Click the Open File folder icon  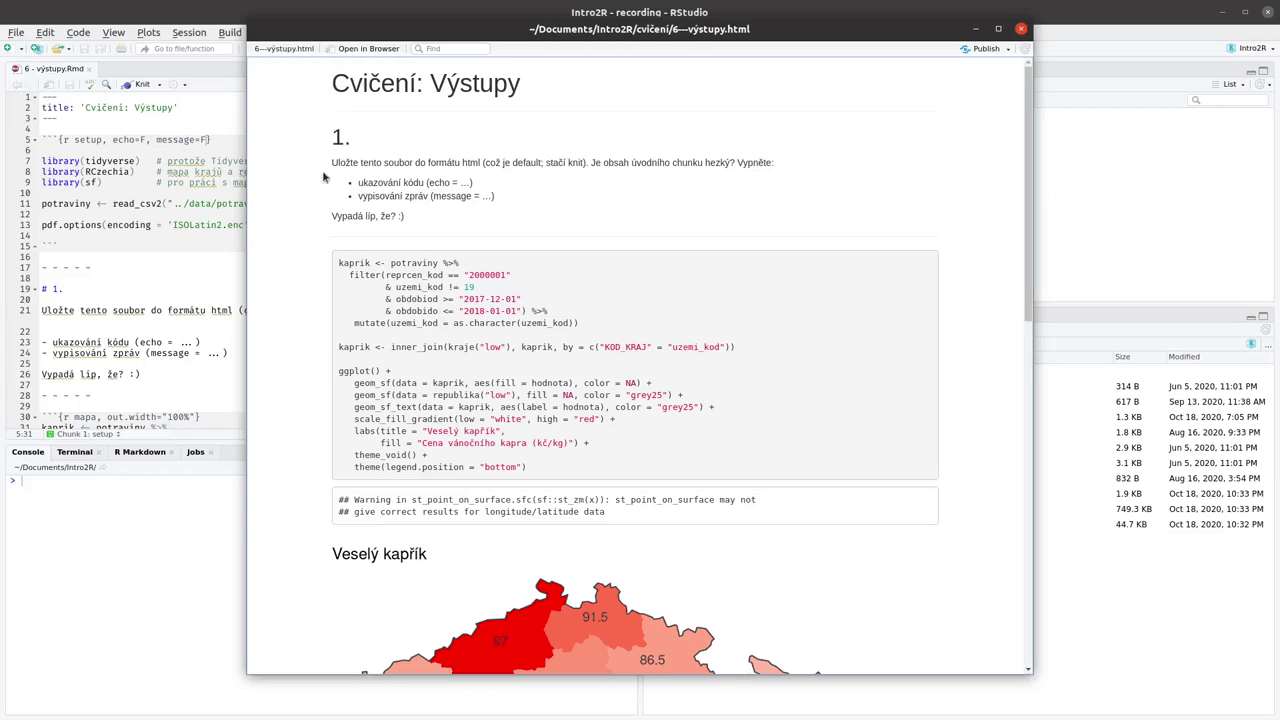pyautogui.click(x=57, y=48)
